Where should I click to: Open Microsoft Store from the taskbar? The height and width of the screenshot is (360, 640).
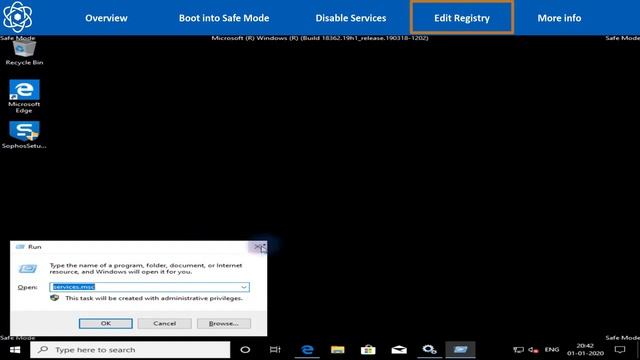(x=368, y=350)
